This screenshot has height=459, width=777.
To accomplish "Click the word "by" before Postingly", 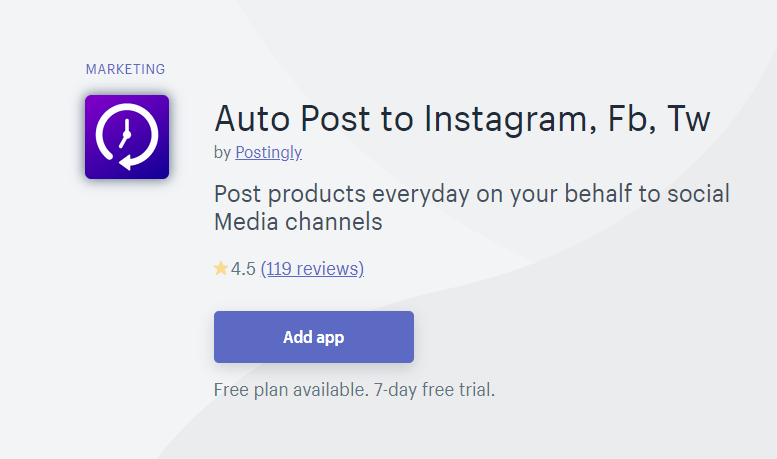I will tap(222, 152).
